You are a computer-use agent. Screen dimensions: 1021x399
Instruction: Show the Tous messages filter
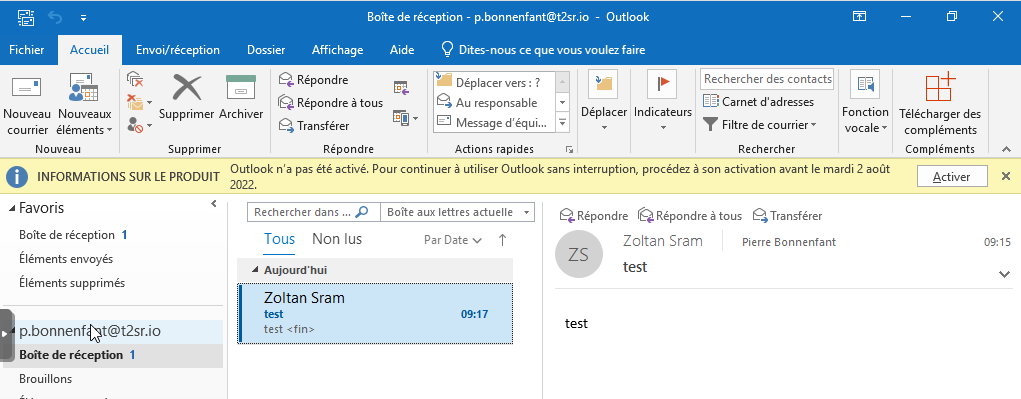click(x=279, y=239)
